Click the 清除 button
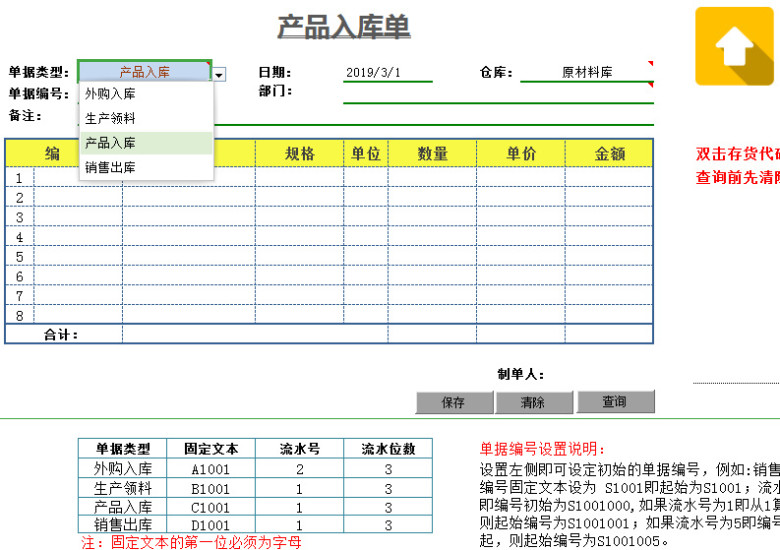780x550 pixels. coord(534,402)
